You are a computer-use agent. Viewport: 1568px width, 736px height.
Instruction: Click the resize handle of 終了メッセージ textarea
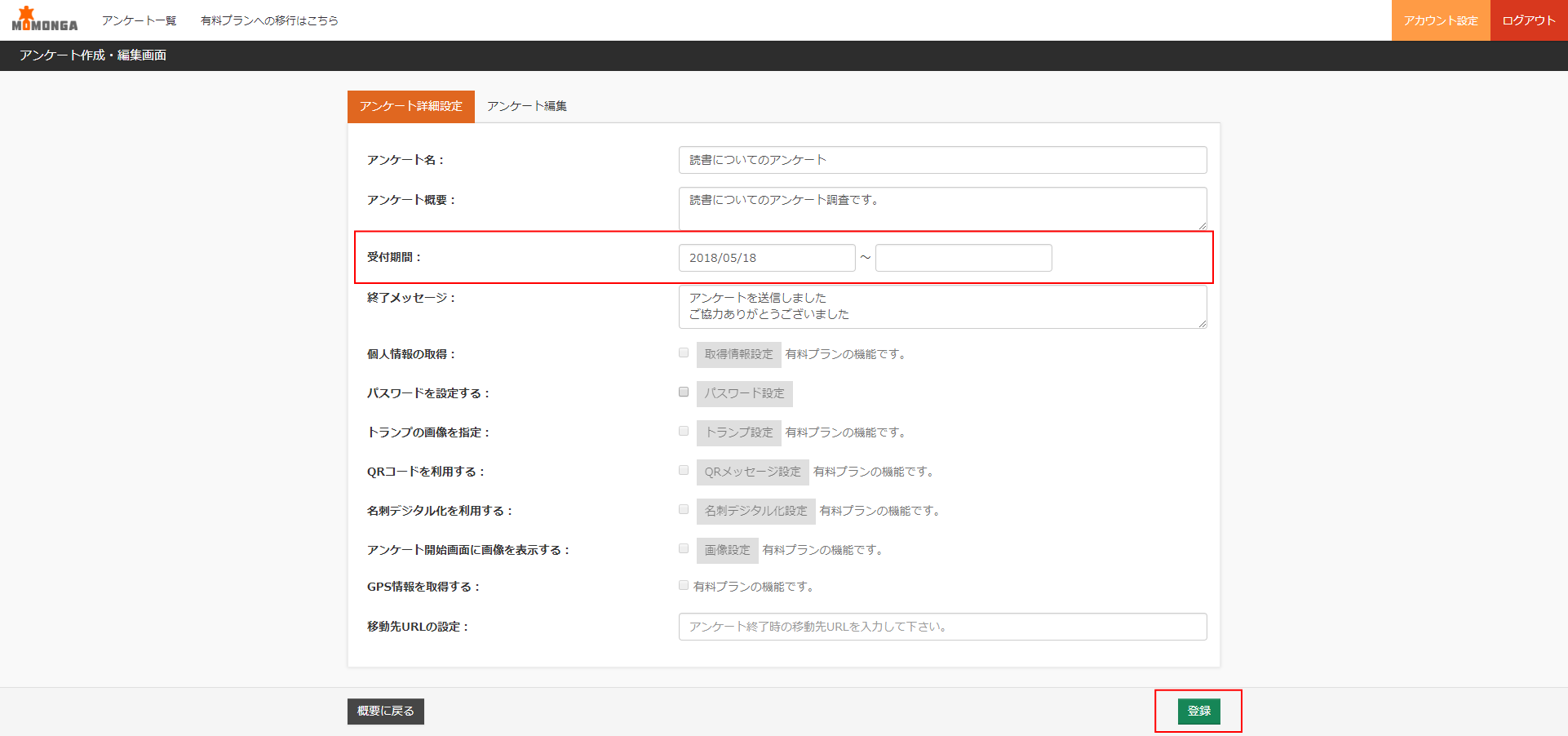point(1202,323)
